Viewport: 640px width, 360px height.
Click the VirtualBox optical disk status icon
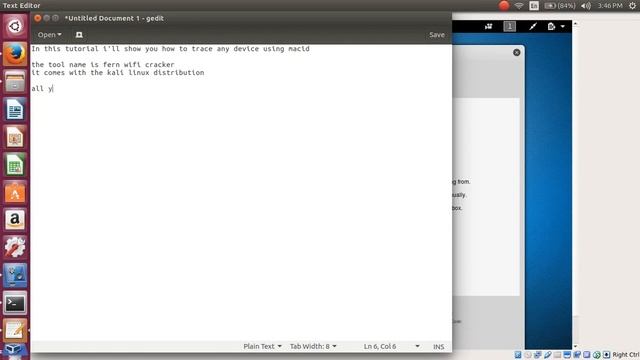(x=528, y=355)
